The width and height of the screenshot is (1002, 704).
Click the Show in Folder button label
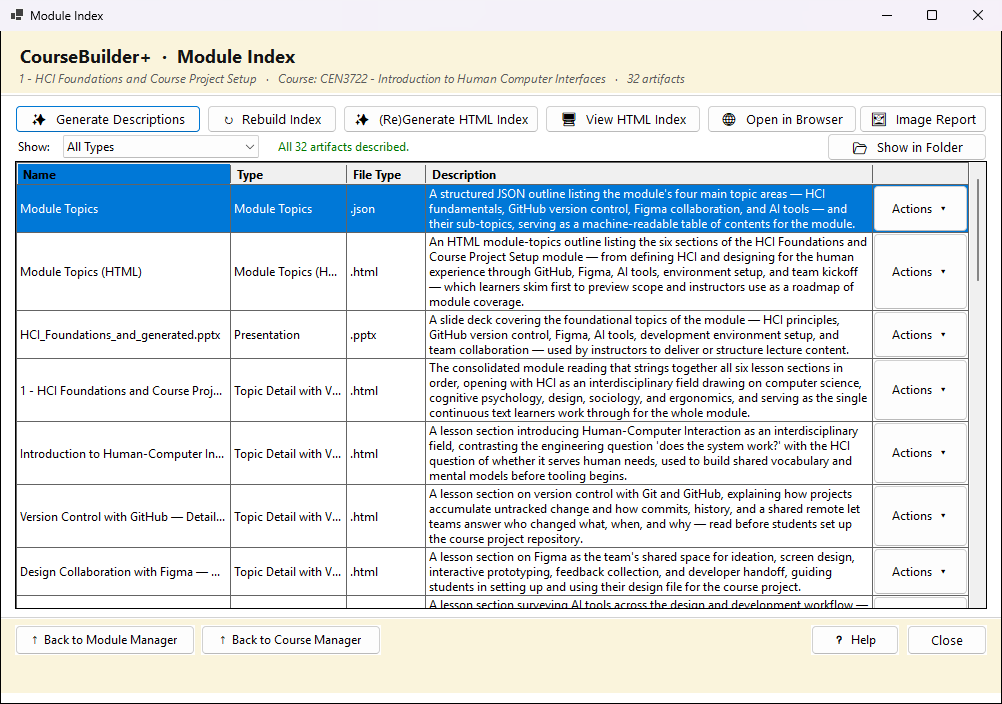(920, 148)
